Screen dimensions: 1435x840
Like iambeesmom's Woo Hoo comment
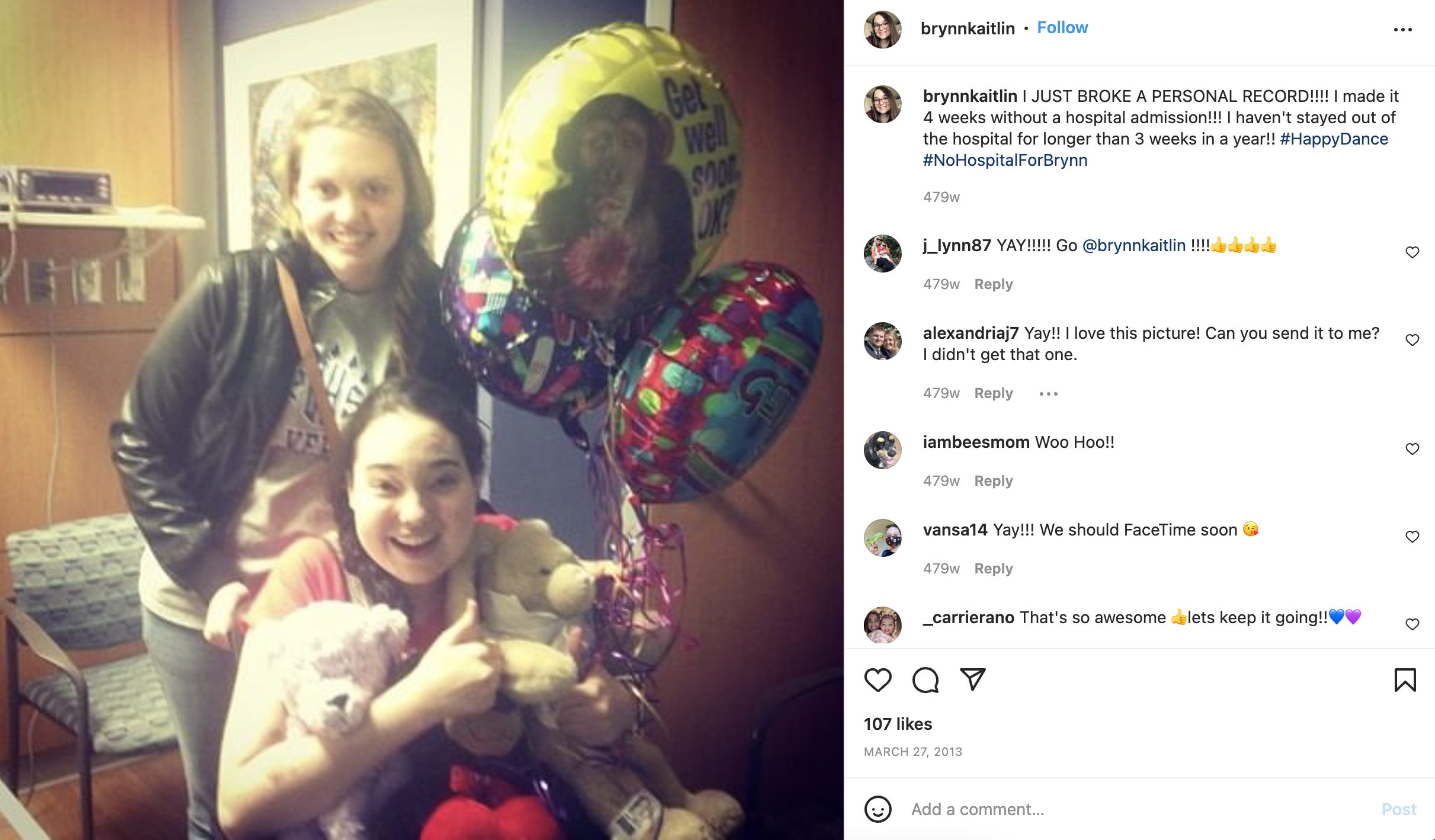[x=1412, y=449]
